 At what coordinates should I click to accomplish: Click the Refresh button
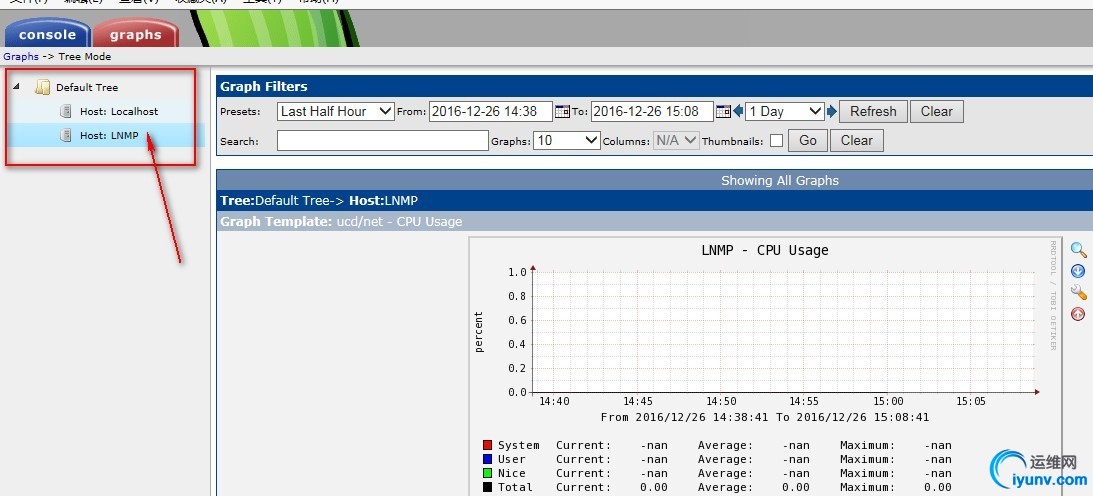(873, 111)
